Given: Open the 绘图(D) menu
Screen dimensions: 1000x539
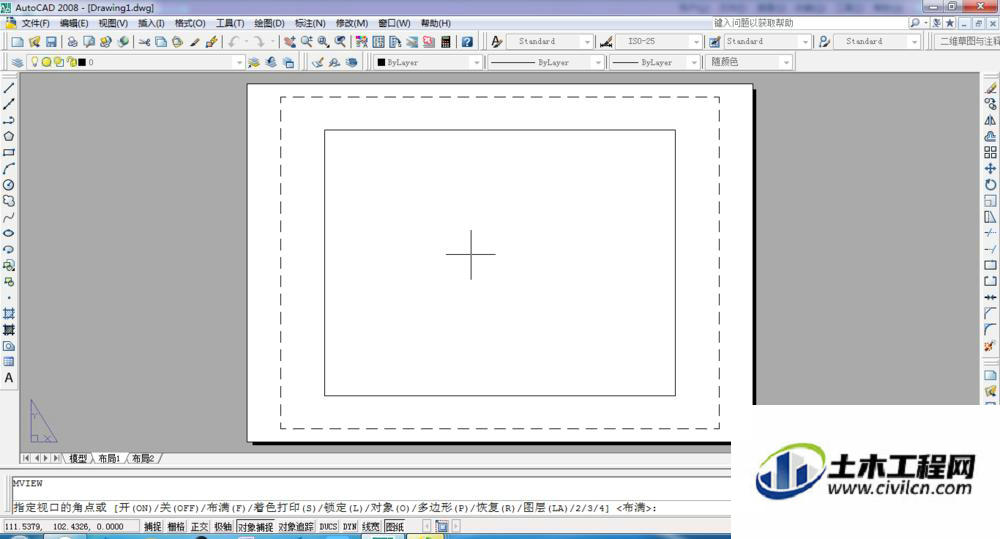Looking at the screenshot, I should pyautogui.click(x=269, y=23).
